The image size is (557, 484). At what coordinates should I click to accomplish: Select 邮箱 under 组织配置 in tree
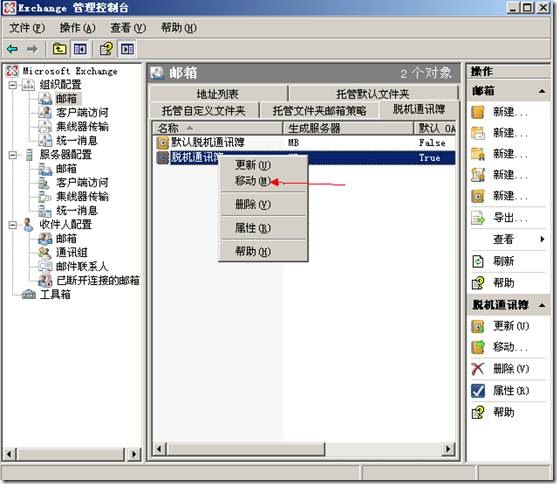click(x=66, y=98)
